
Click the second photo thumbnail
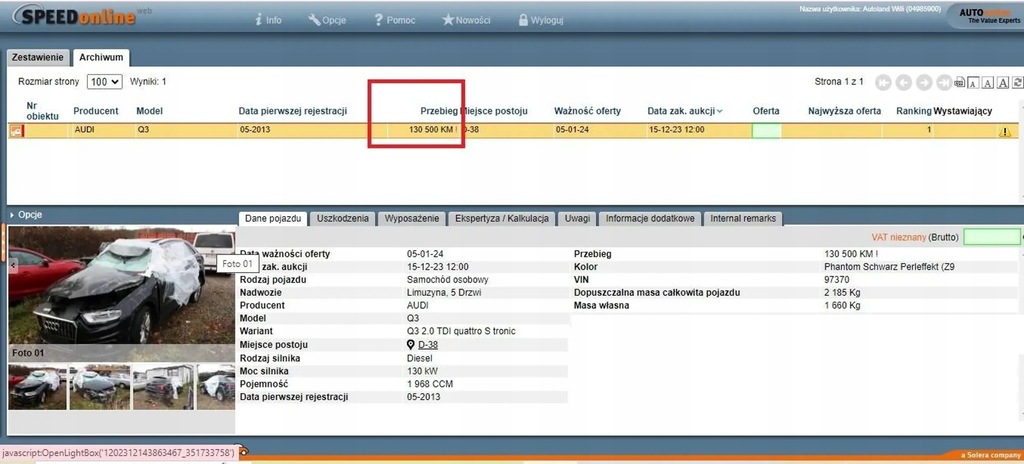click(x=97, y=386)
